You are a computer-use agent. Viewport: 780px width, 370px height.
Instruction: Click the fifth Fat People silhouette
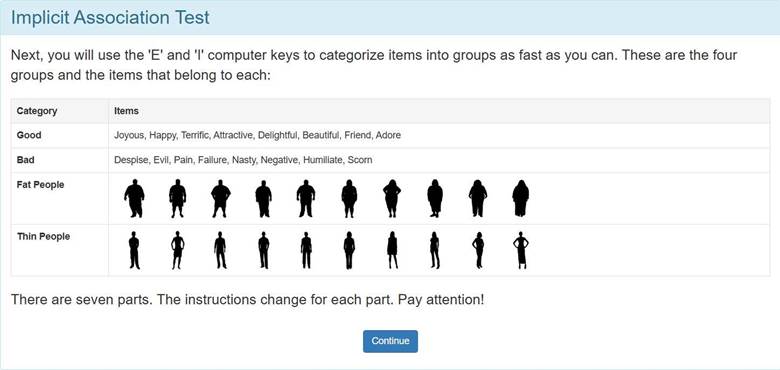point(306,198)
